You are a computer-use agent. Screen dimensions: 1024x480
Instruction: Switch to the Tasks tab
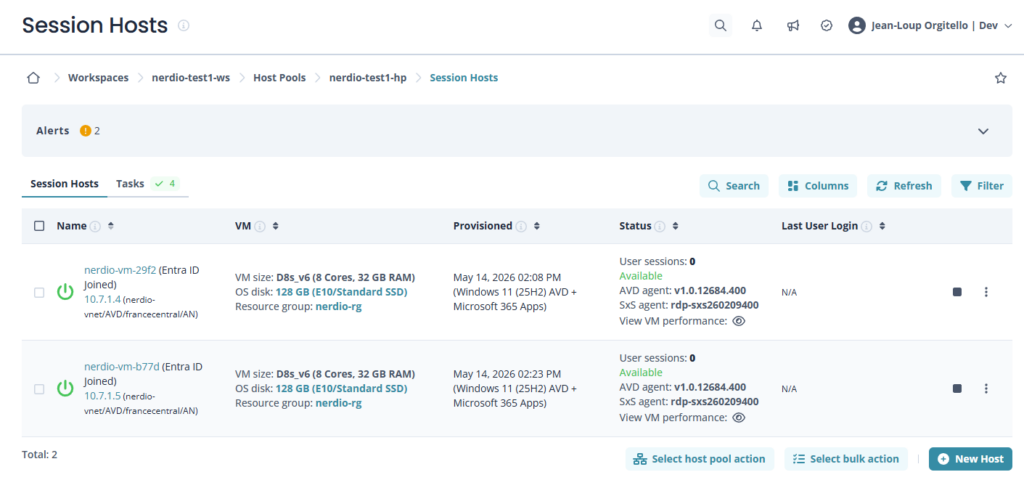coord(148,184)
